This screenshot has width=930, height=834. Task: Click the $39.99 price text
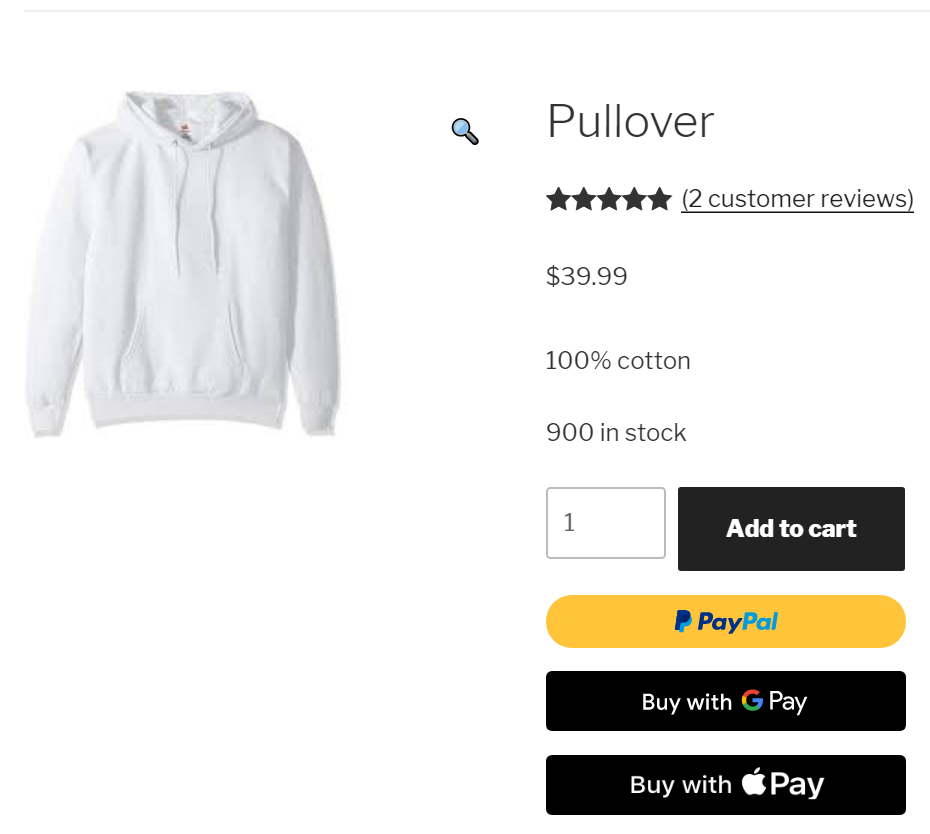tap(586, 276)
